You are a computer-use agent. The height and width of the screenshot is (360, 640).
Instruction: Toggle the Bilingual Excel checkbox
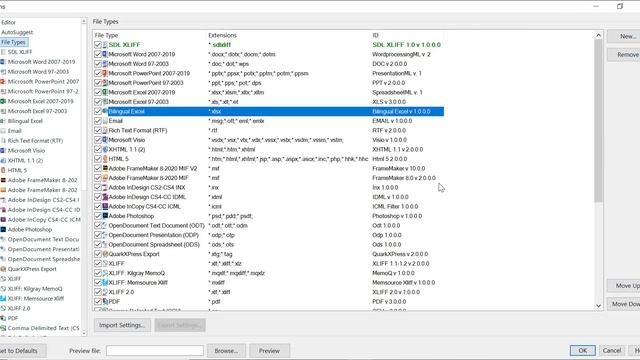coord(98,111)
